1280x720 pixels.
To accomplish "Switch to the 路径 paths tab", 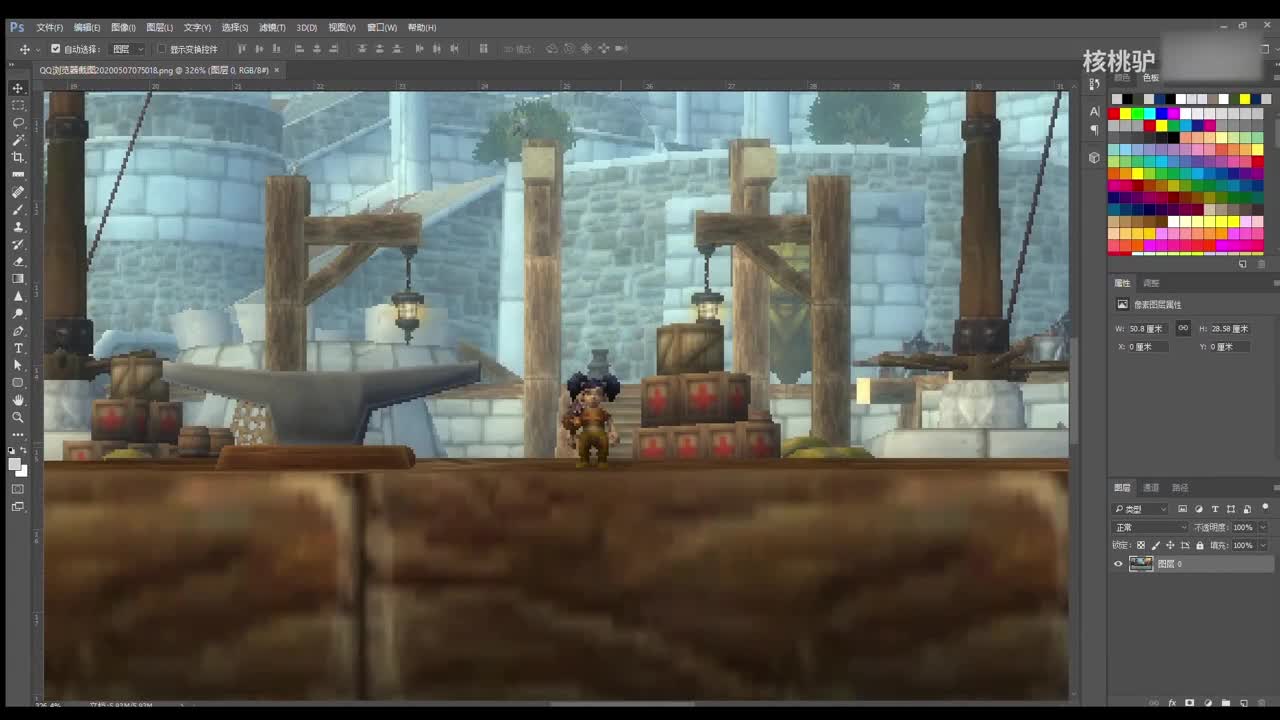I will 1180,488.
